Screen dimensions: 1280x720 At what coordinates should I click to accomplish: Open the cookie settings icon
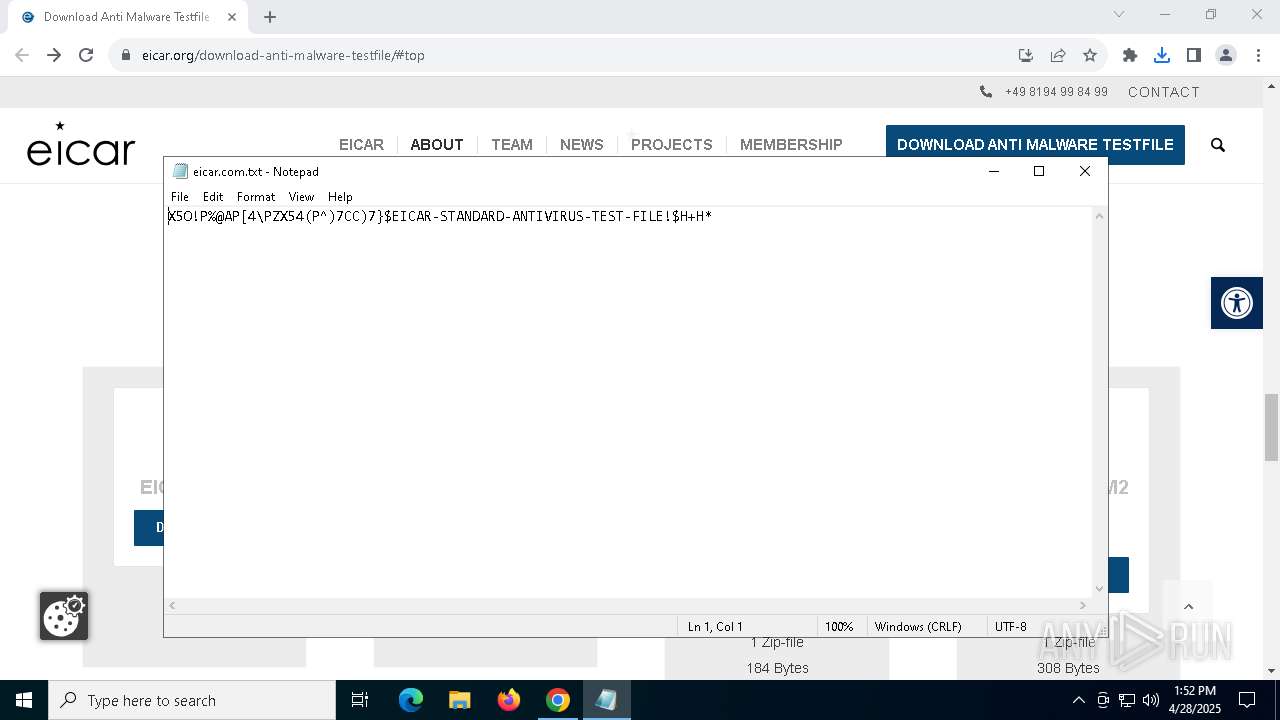tap(64, 616)
